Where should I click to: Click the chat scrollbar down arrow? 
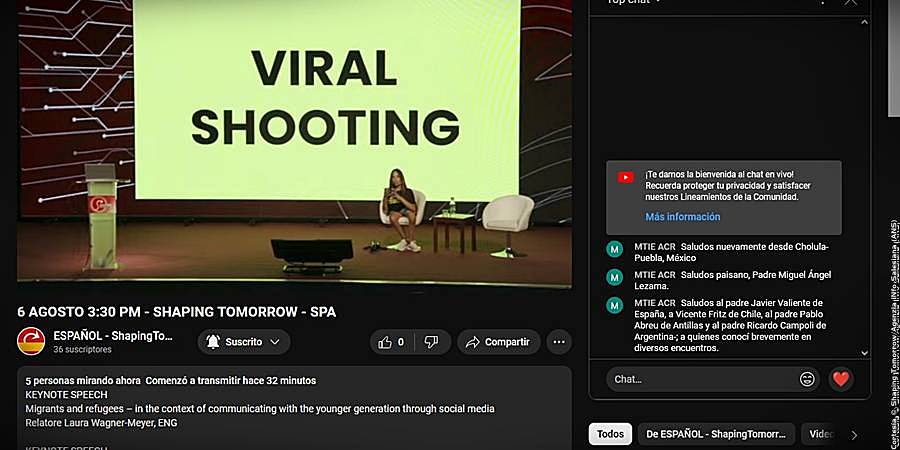[864, 353]
